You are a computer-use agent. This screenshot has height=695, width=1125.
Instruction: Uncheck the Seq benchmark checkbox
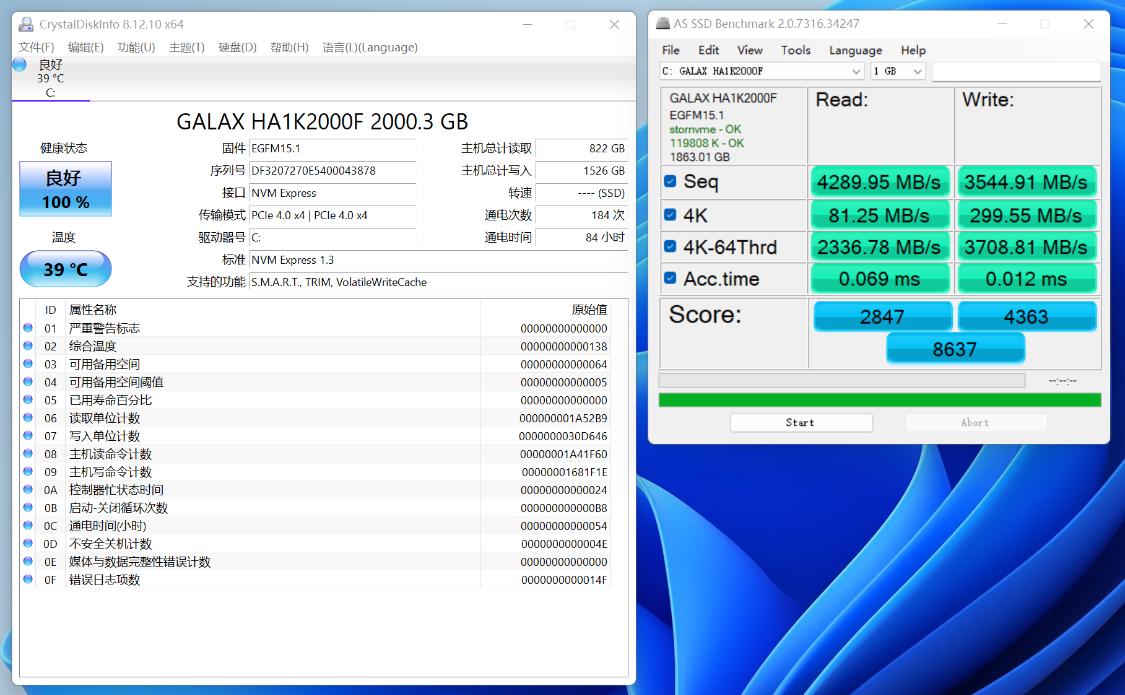click(670, 181)
